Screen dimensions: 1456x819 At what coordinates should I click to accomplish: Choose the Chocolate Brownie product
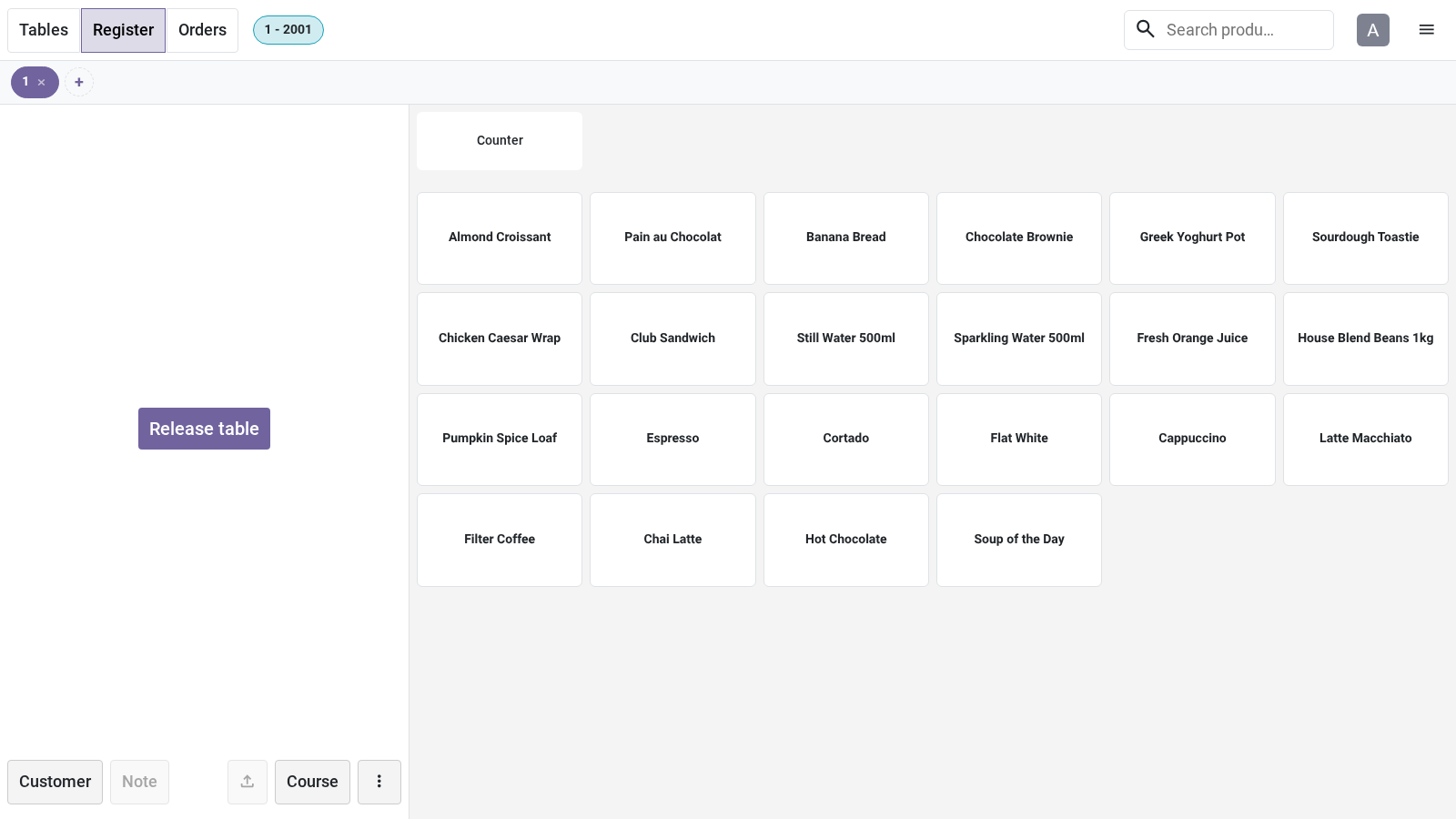tap(1019, 238)
